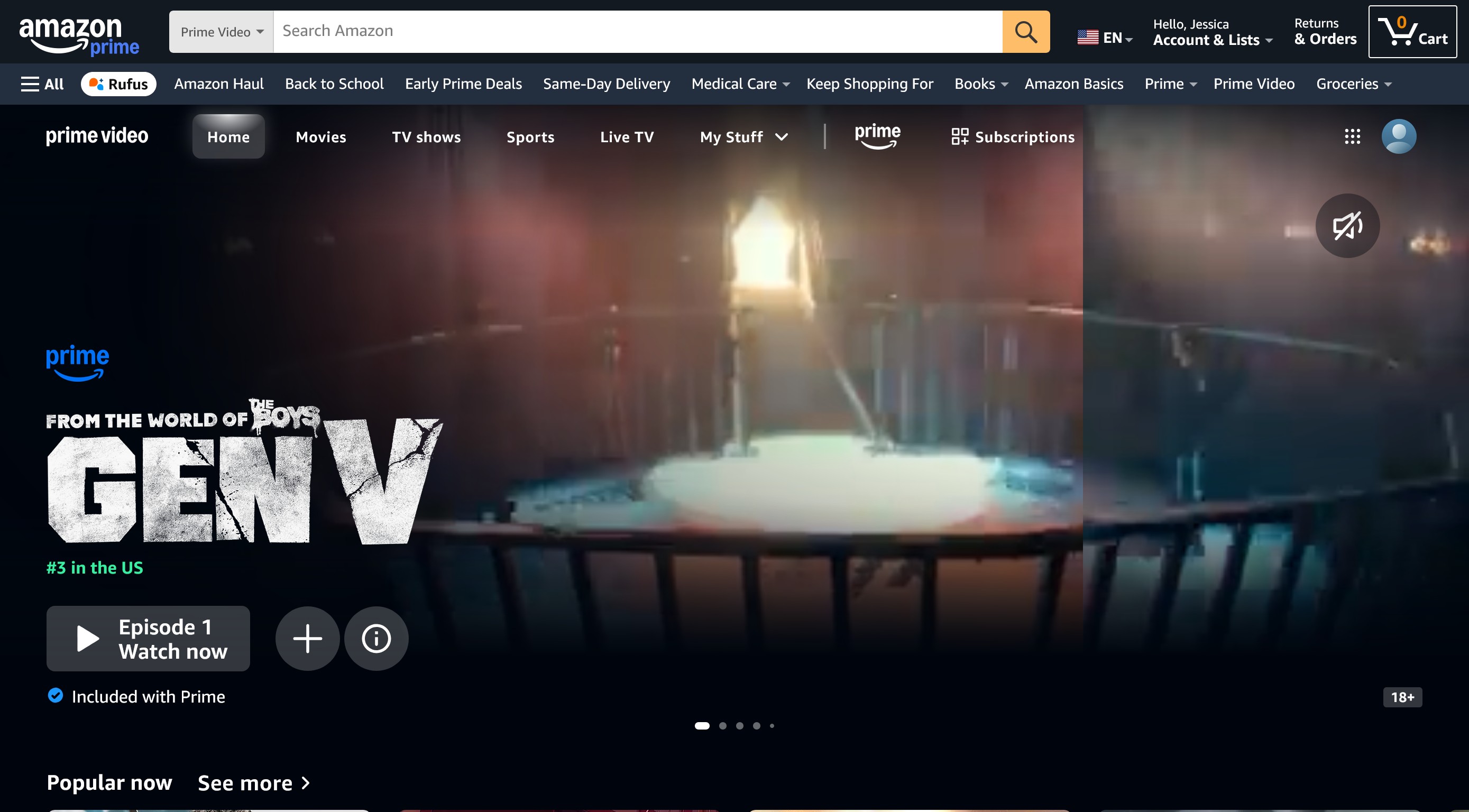Select the first carousel indicator dot

click(x=701, y=725)
